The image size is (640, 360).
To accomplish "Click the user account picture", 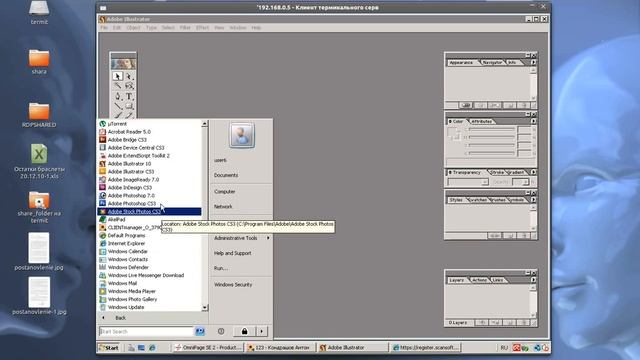I will (242, 135).
